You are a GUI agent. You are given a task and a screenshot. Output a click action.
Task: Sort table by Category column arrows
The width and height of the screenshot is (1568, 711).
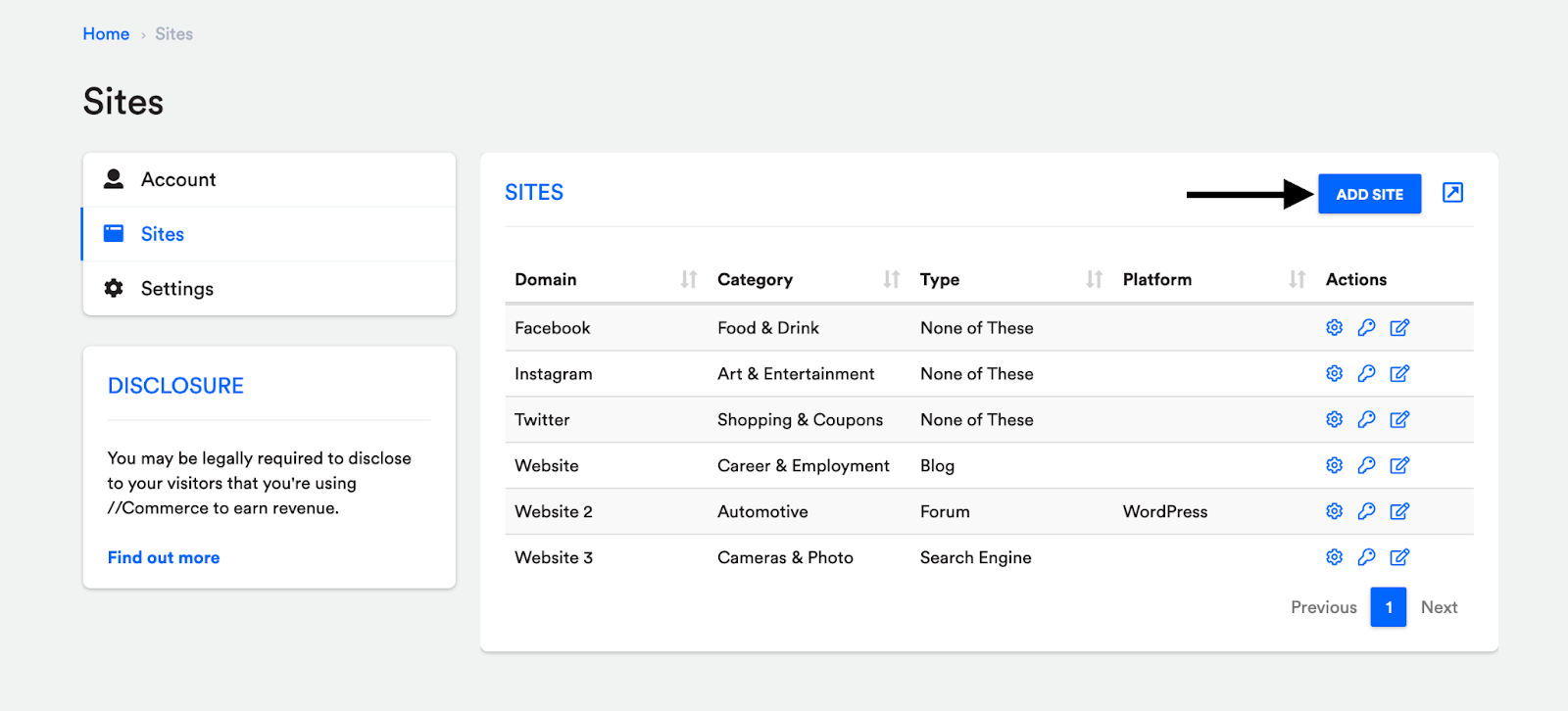(x=891, y=280)
